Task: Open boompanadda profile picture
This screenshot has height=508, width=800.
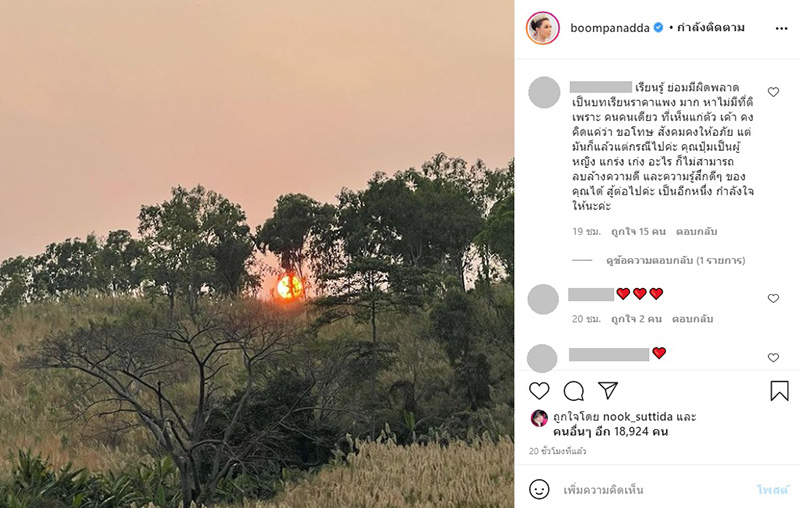Action: [x=542, y=28]
